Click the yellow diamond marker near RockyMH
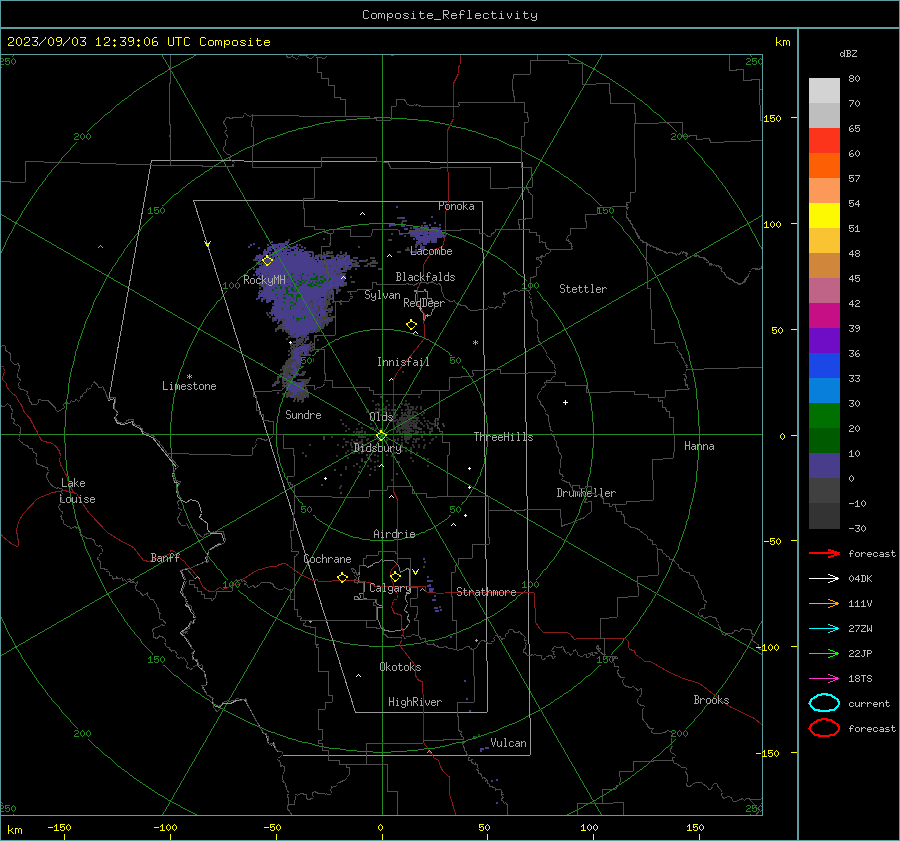Viewport: 900px width, 841px height. point(267,261)
